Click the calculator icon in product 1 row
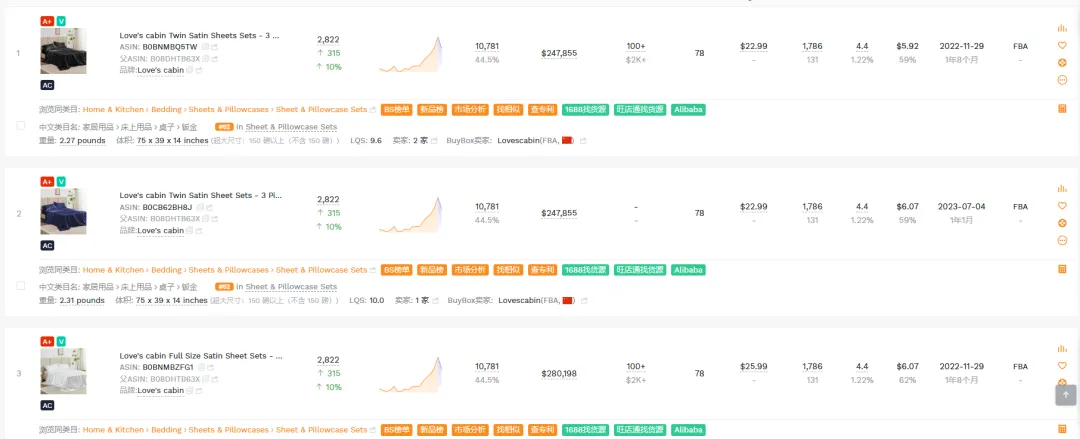Screen dimensions: 1080x439 1062,109
